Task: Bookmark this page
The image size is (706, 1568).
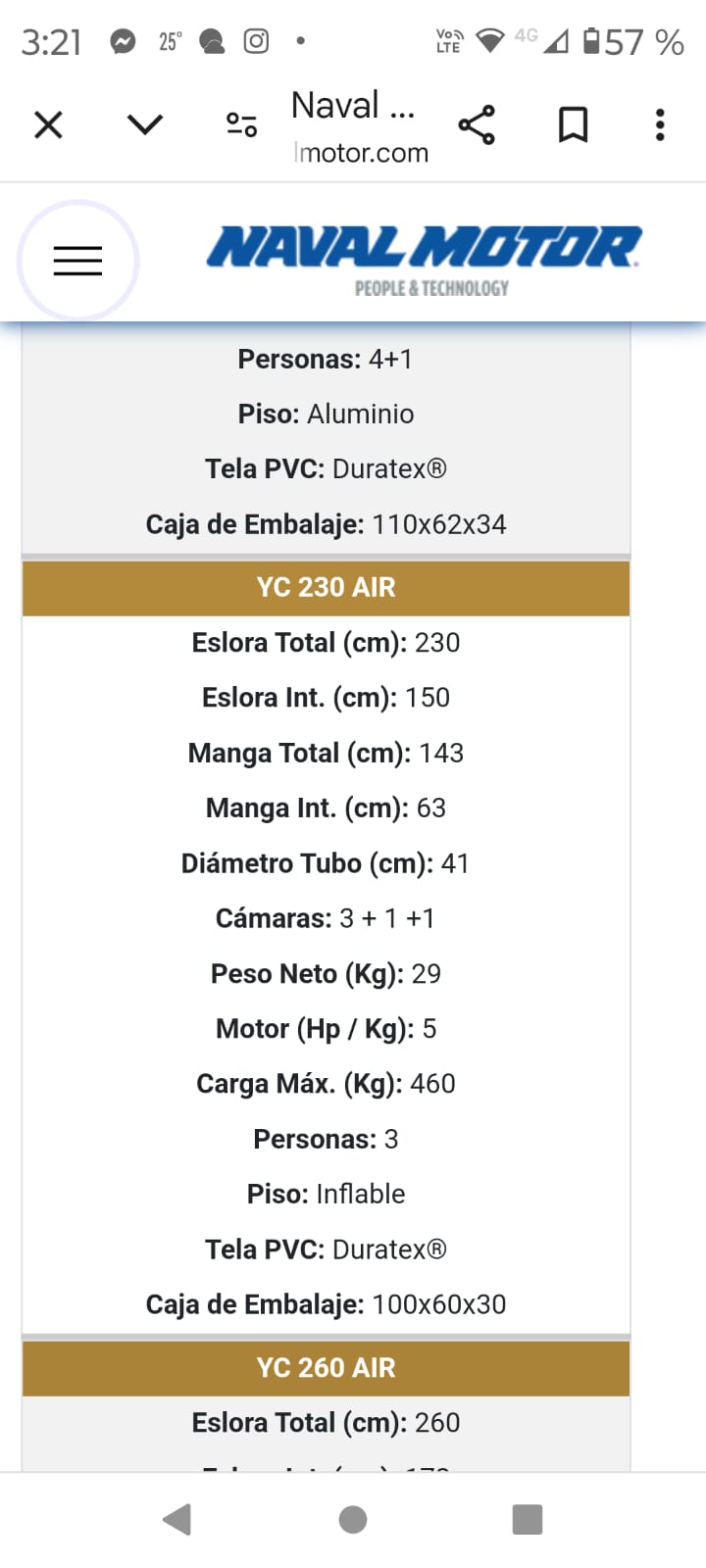Action: coord(574,124)
